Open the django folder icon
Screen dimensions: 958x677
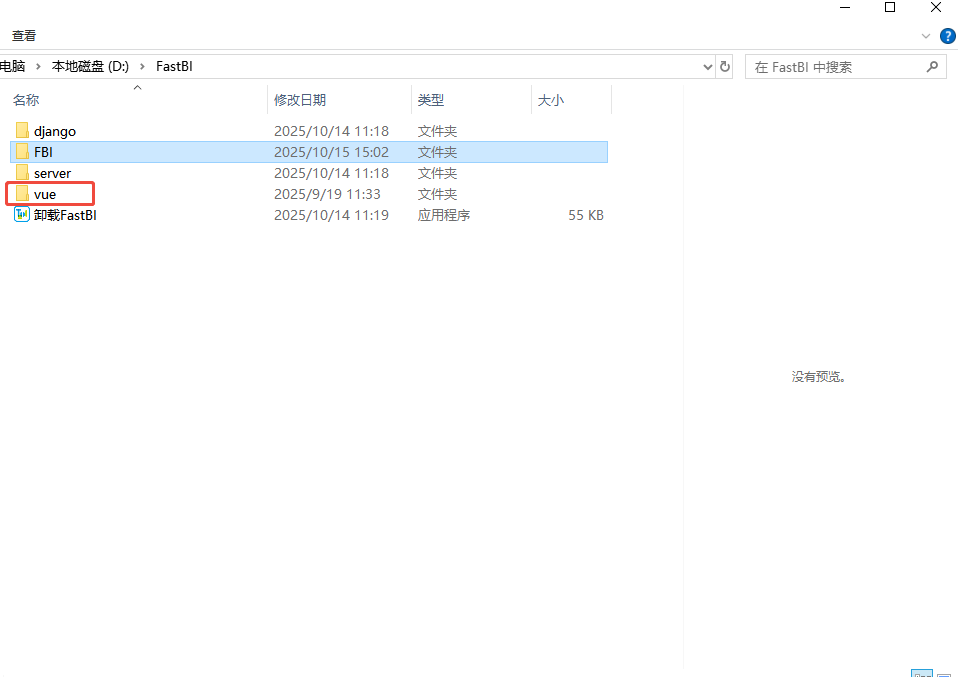(x=22, y=131)
